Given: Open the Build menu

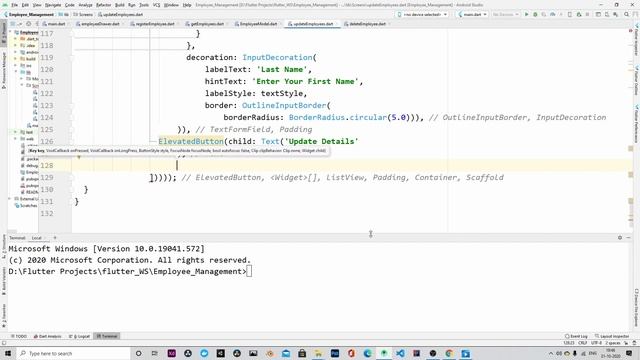Looking at the screenshot, I should click(x=120, y=5).
